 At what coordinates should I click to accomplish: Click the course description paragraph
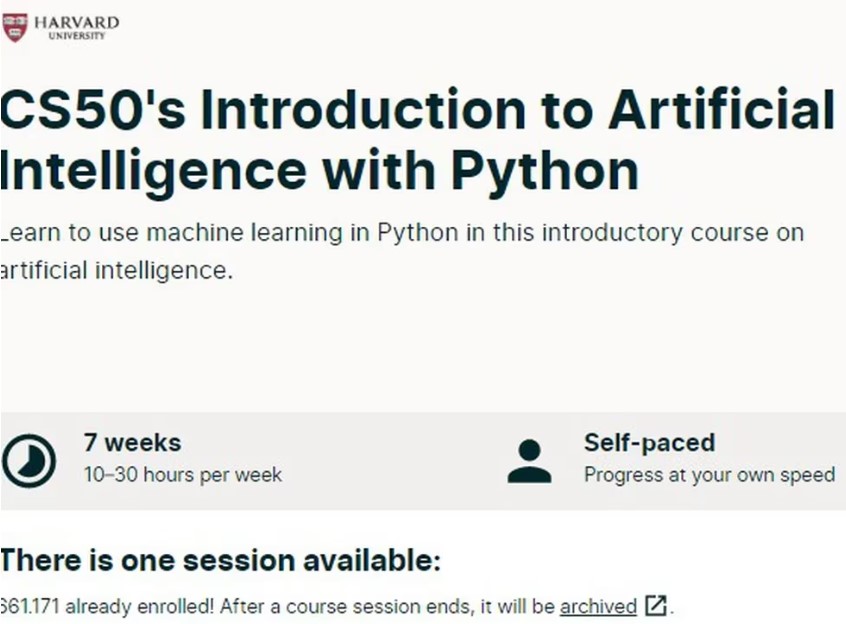tap(402, 251)
